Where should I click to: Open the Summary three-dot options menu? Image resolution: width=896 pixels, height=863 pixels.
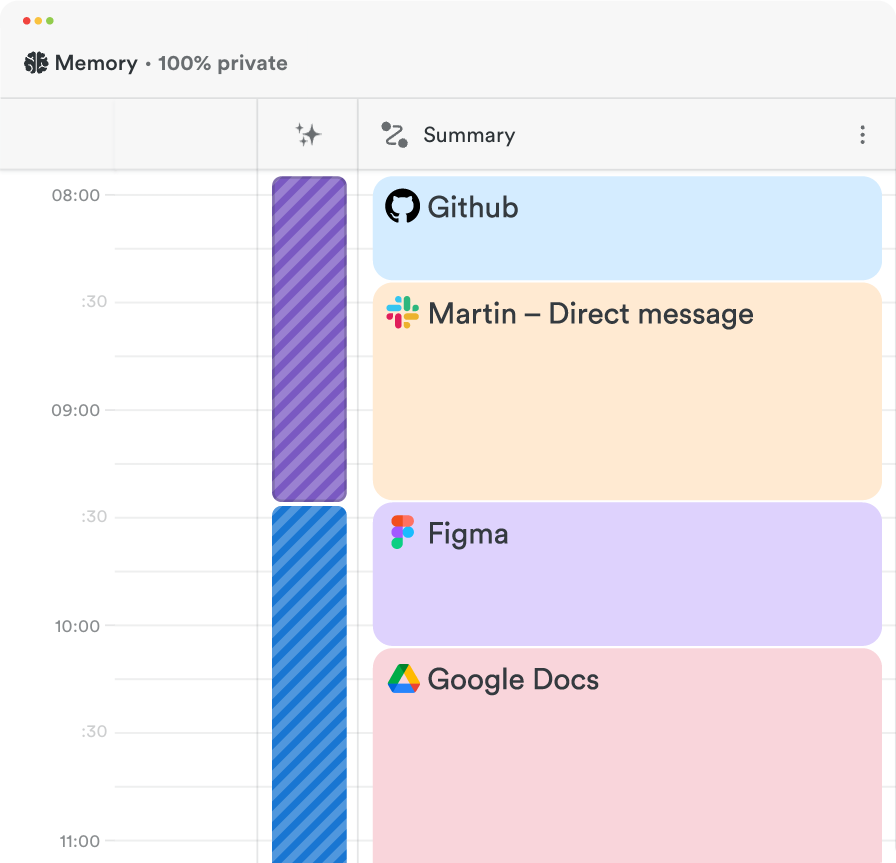(x=862, y=135)
